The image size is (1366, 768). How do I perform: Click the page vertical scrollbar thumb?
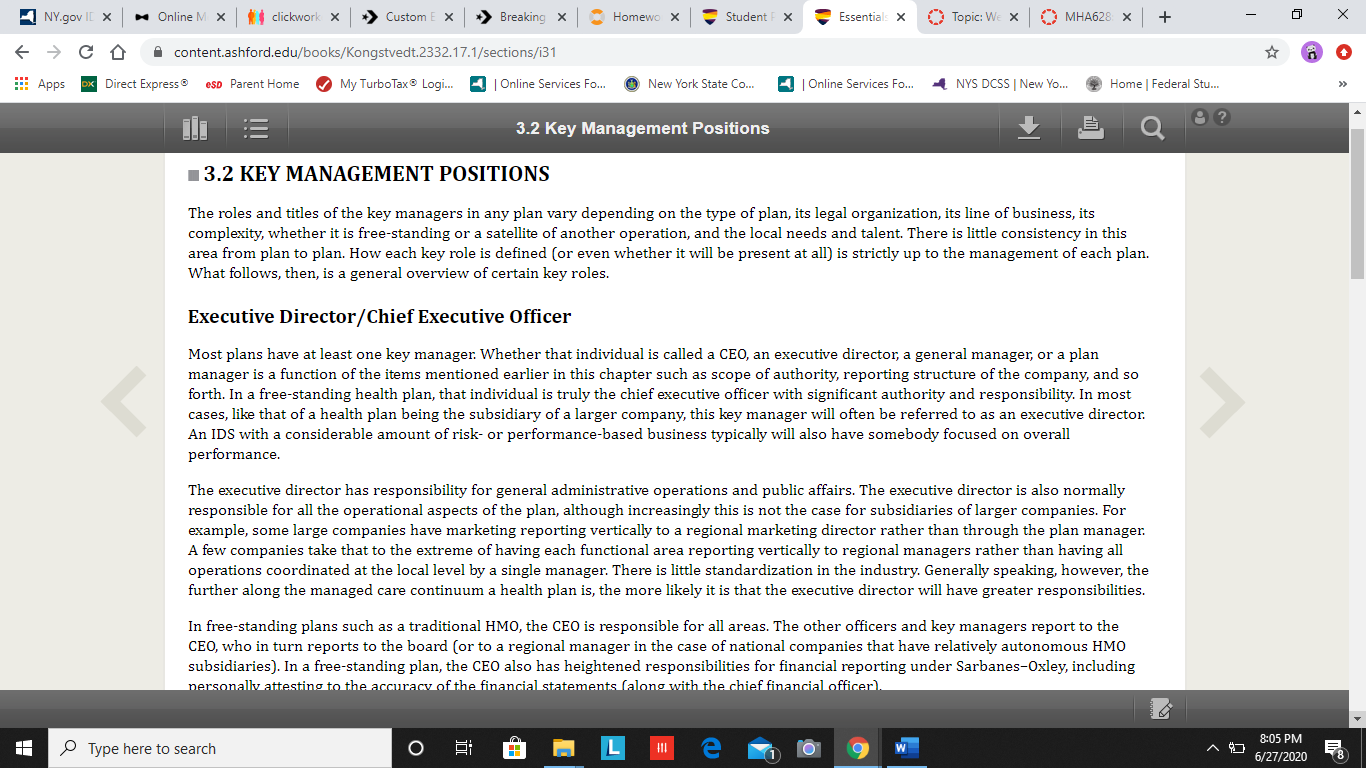tap(1357, 203)
